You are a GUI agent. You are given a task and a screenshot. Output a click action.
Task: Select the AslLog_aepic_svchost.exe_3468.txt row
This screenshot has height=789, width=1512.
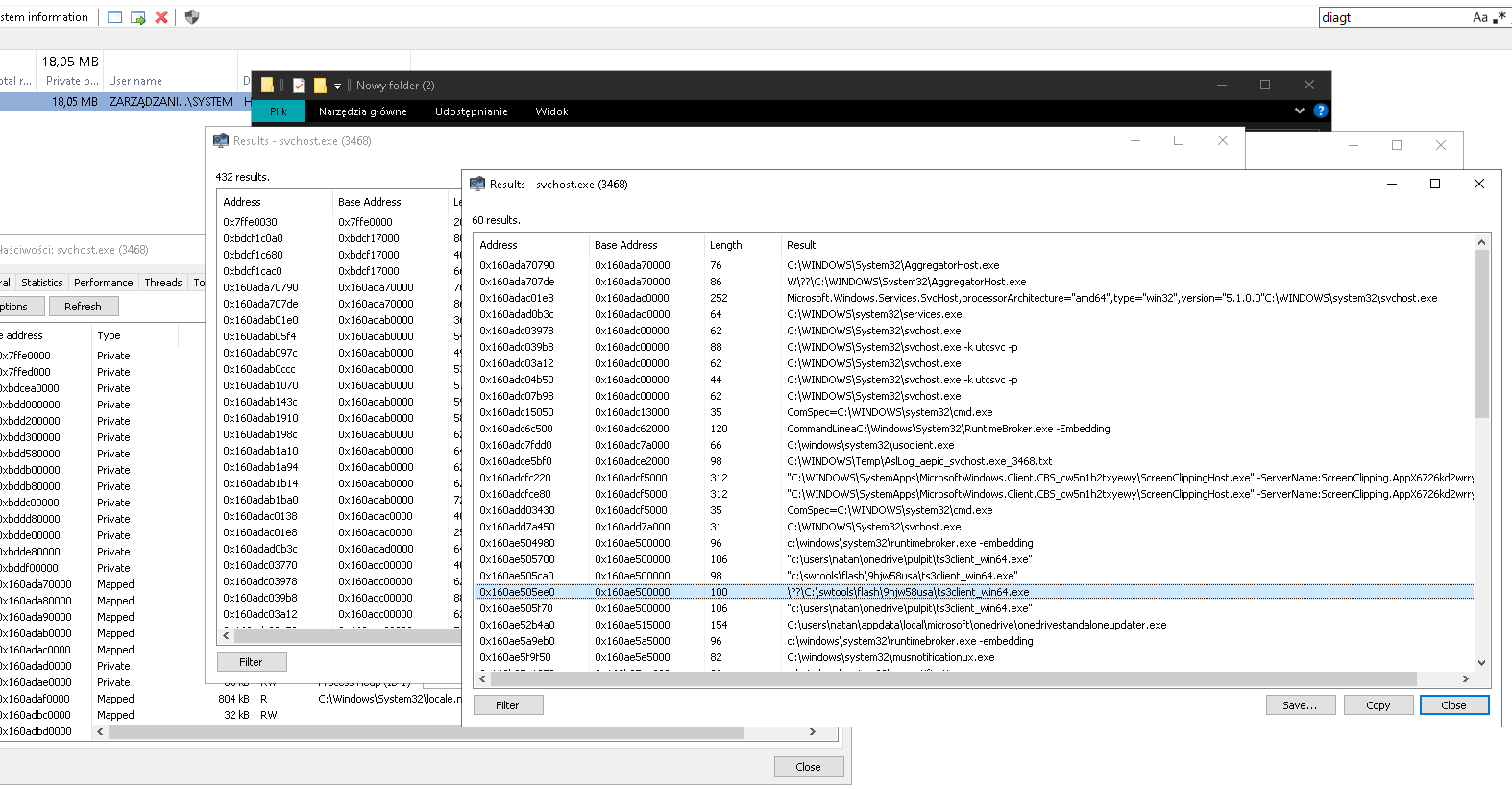tap(974, 461)
